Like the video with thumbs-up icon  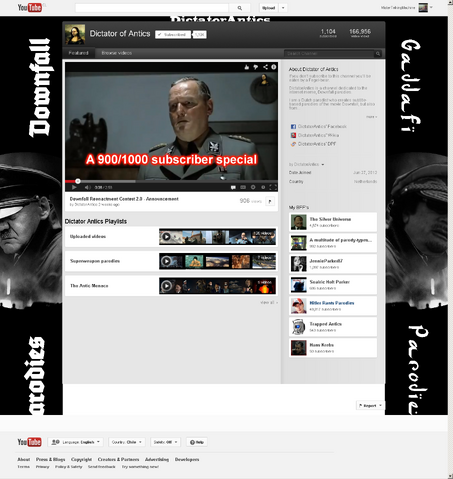(246, 67)
